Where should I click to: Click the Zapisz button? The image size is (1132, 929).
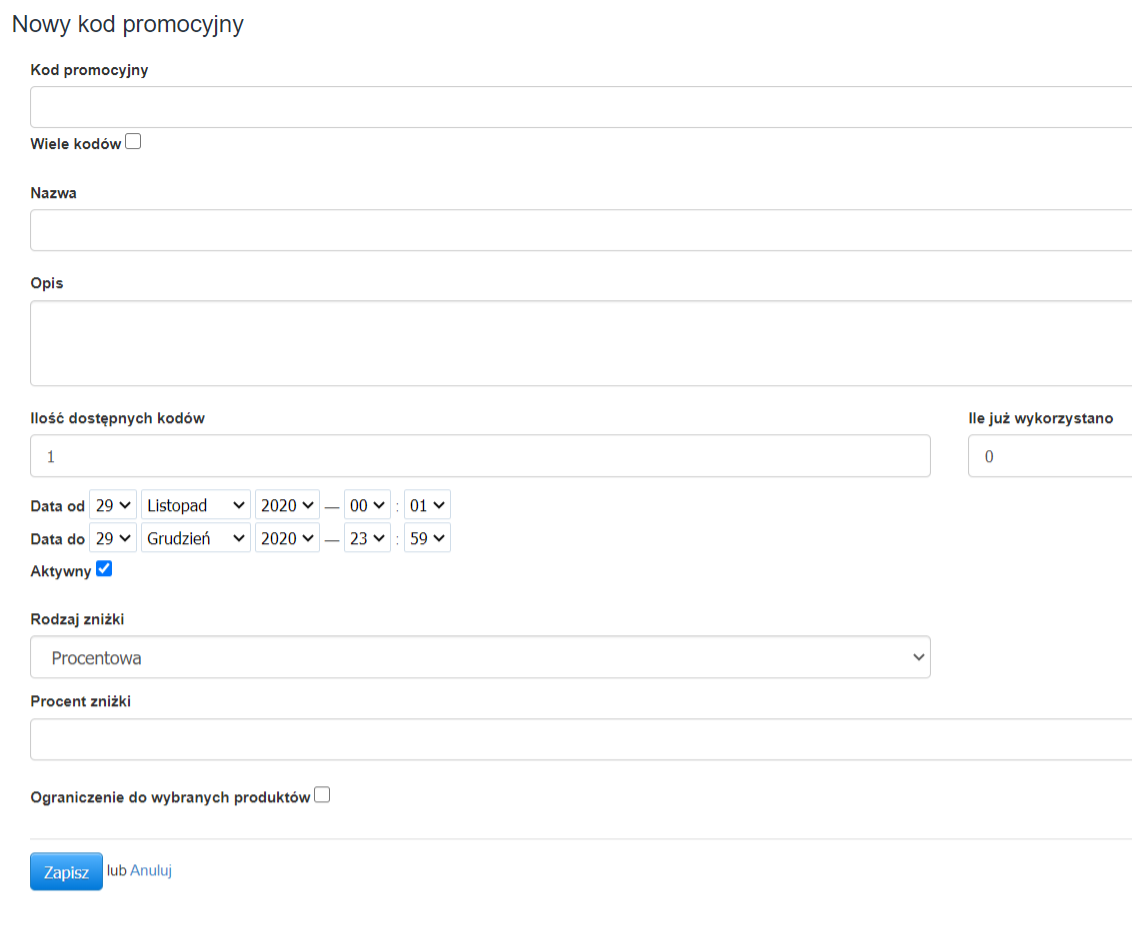[66, 872]
